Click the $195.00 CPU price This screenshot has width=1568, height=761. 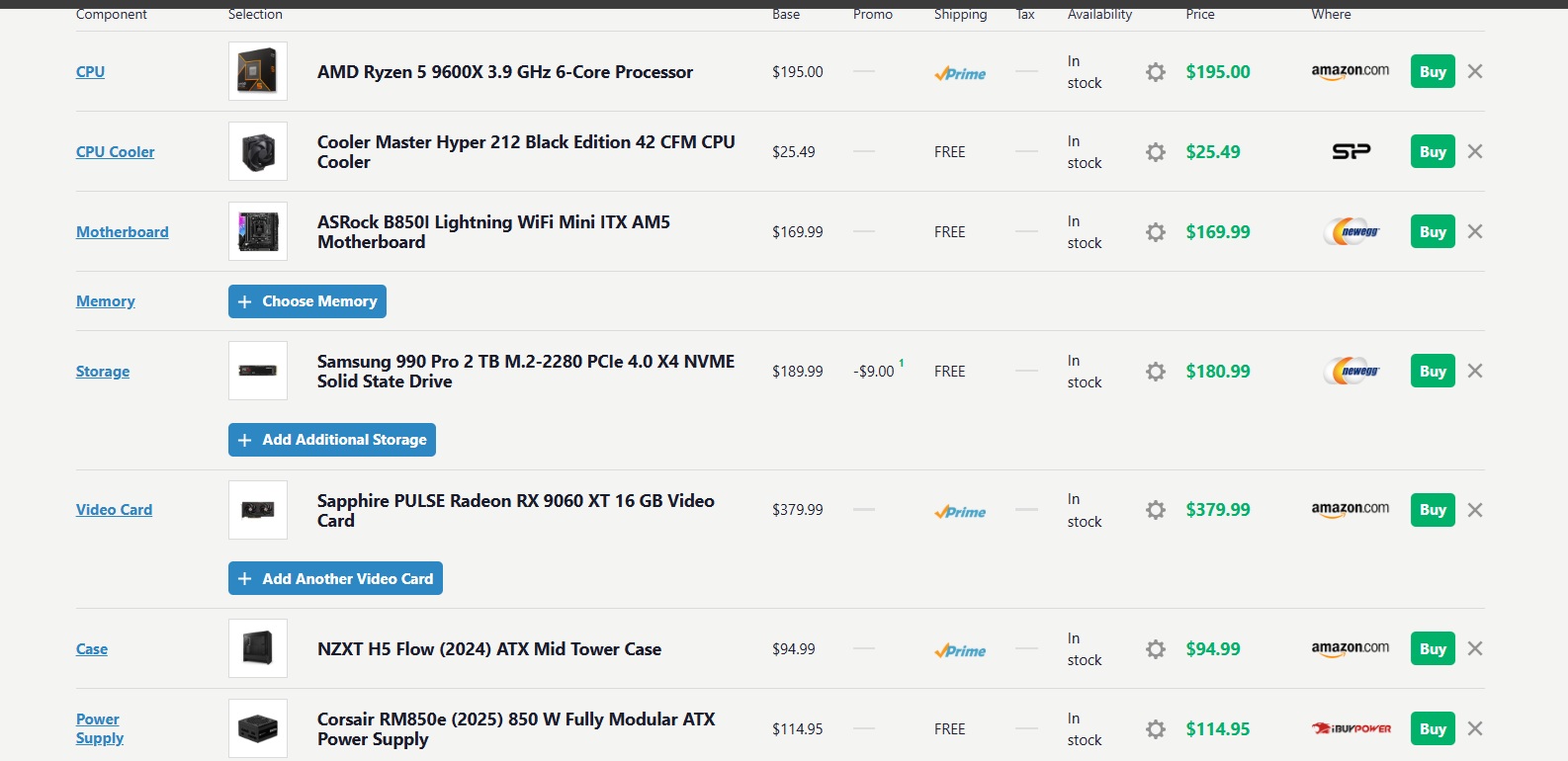tap(1218, 72)
